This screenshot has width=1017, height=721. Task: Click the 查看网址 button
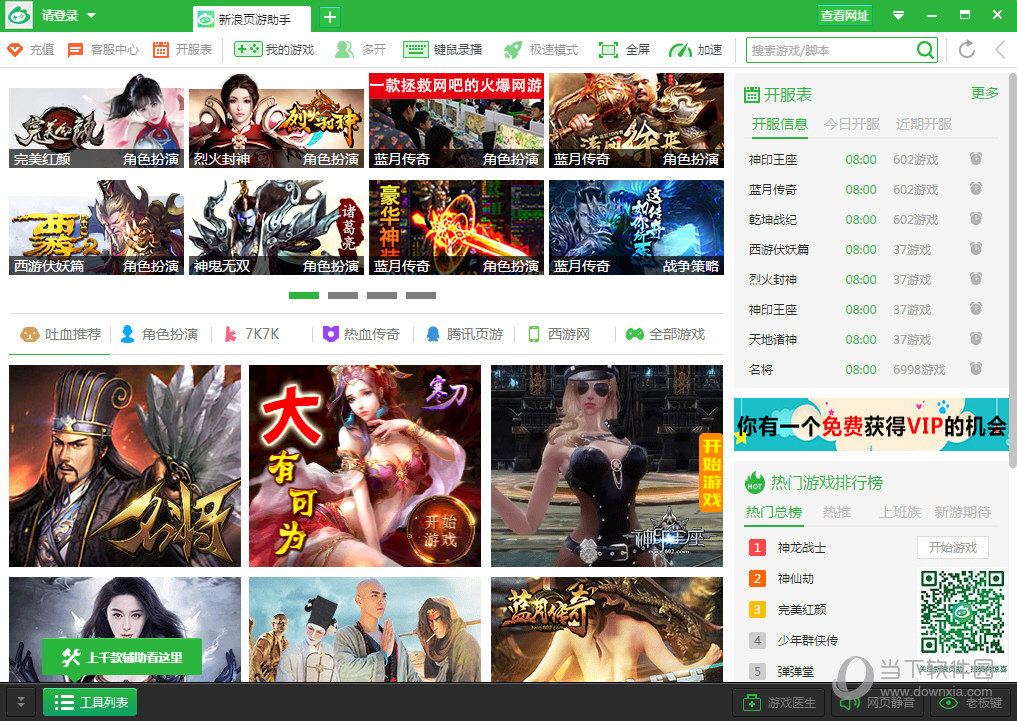tap(844, 16)
